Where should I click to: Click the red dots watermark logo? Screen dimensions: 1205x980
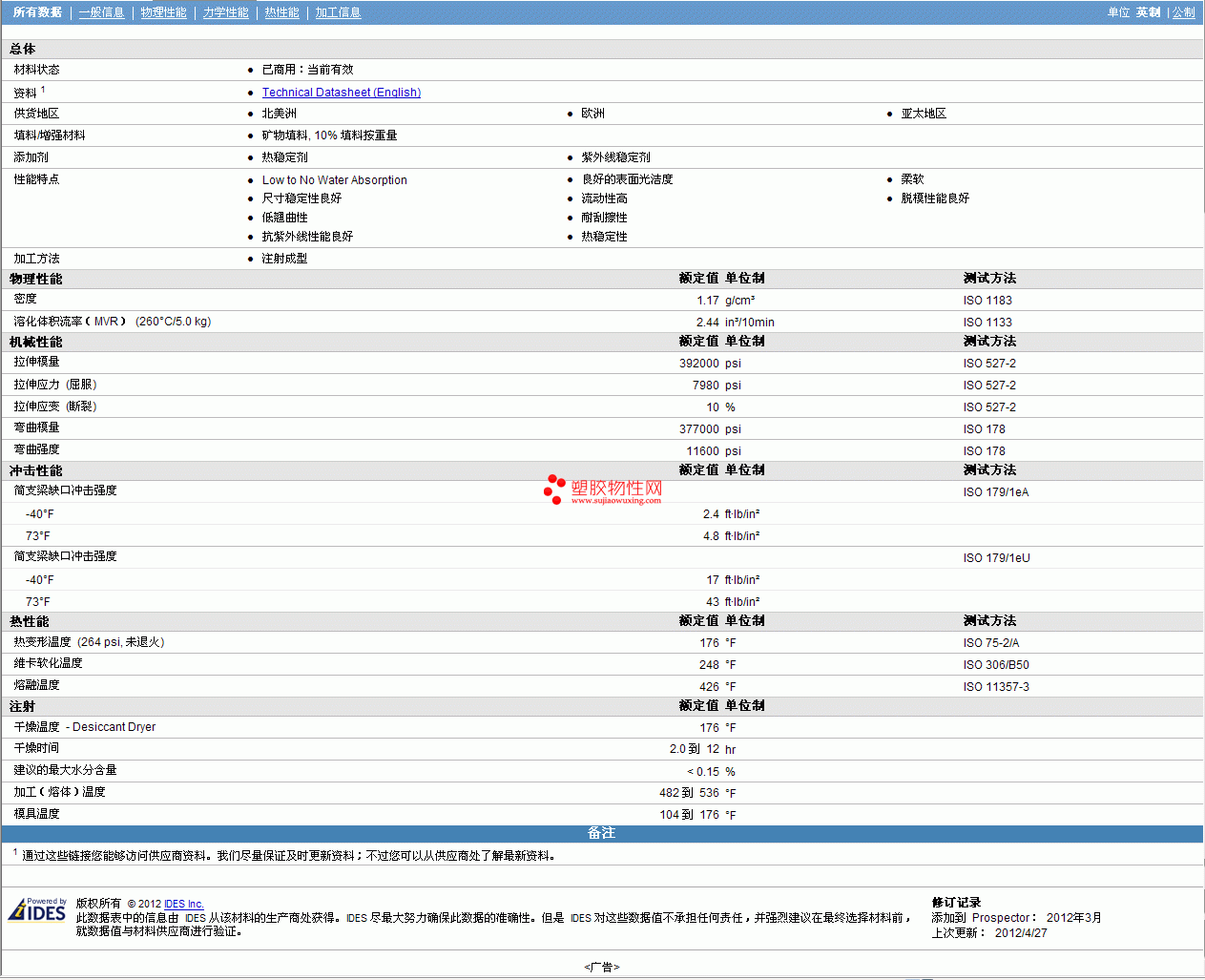[x=554, y=489]
